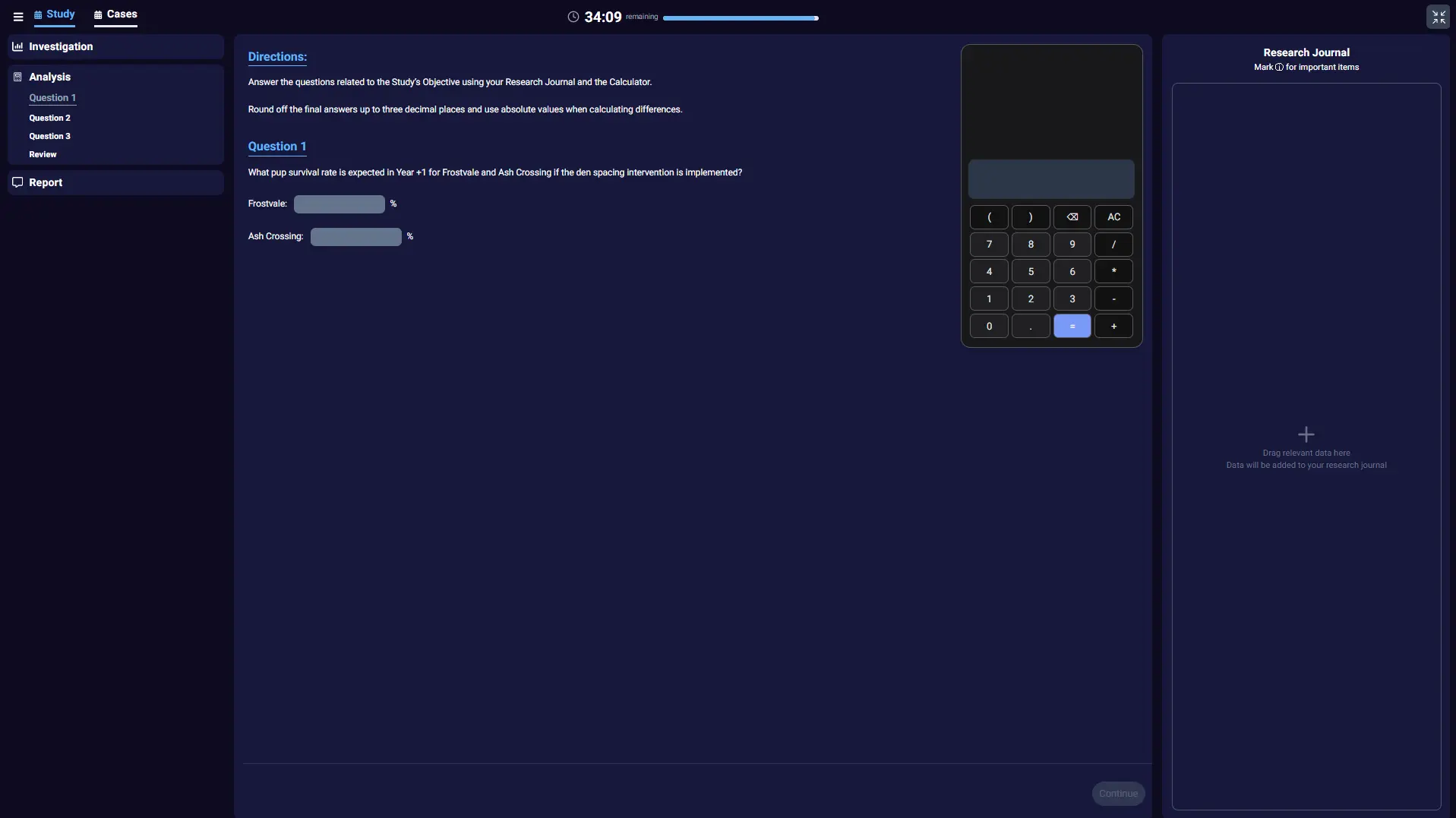1456x818 pixels.
Task: Select Question 1 in sidebar
Action: pos(52,98)
